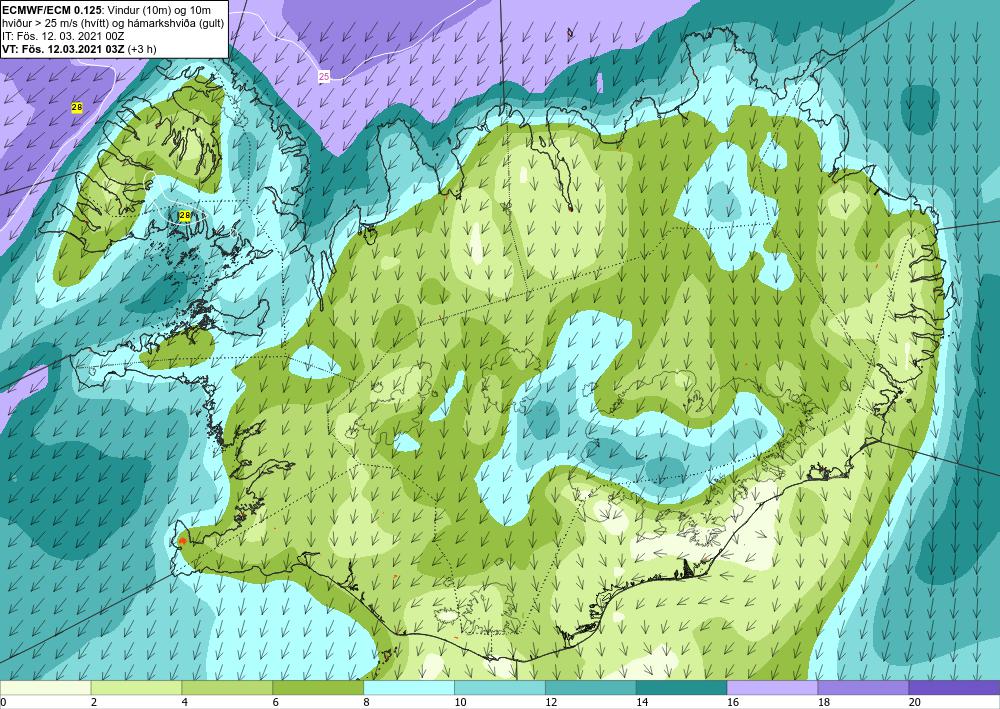Select the dark teal 14–16 legend swatch
1000x709 pixels.
tap(681, 688)
